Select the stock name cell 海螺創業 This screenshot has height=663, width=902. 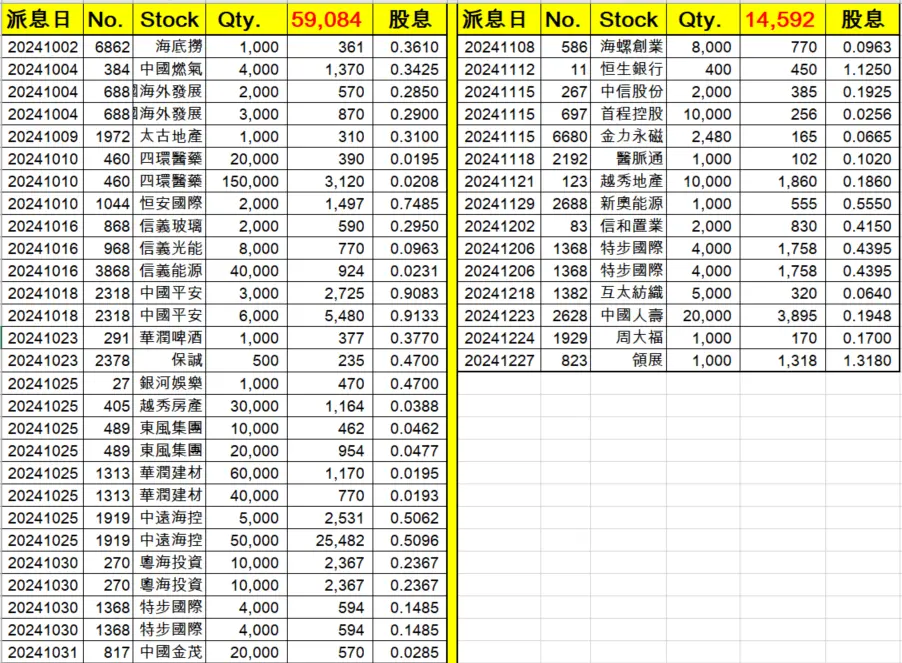(628, 47)
